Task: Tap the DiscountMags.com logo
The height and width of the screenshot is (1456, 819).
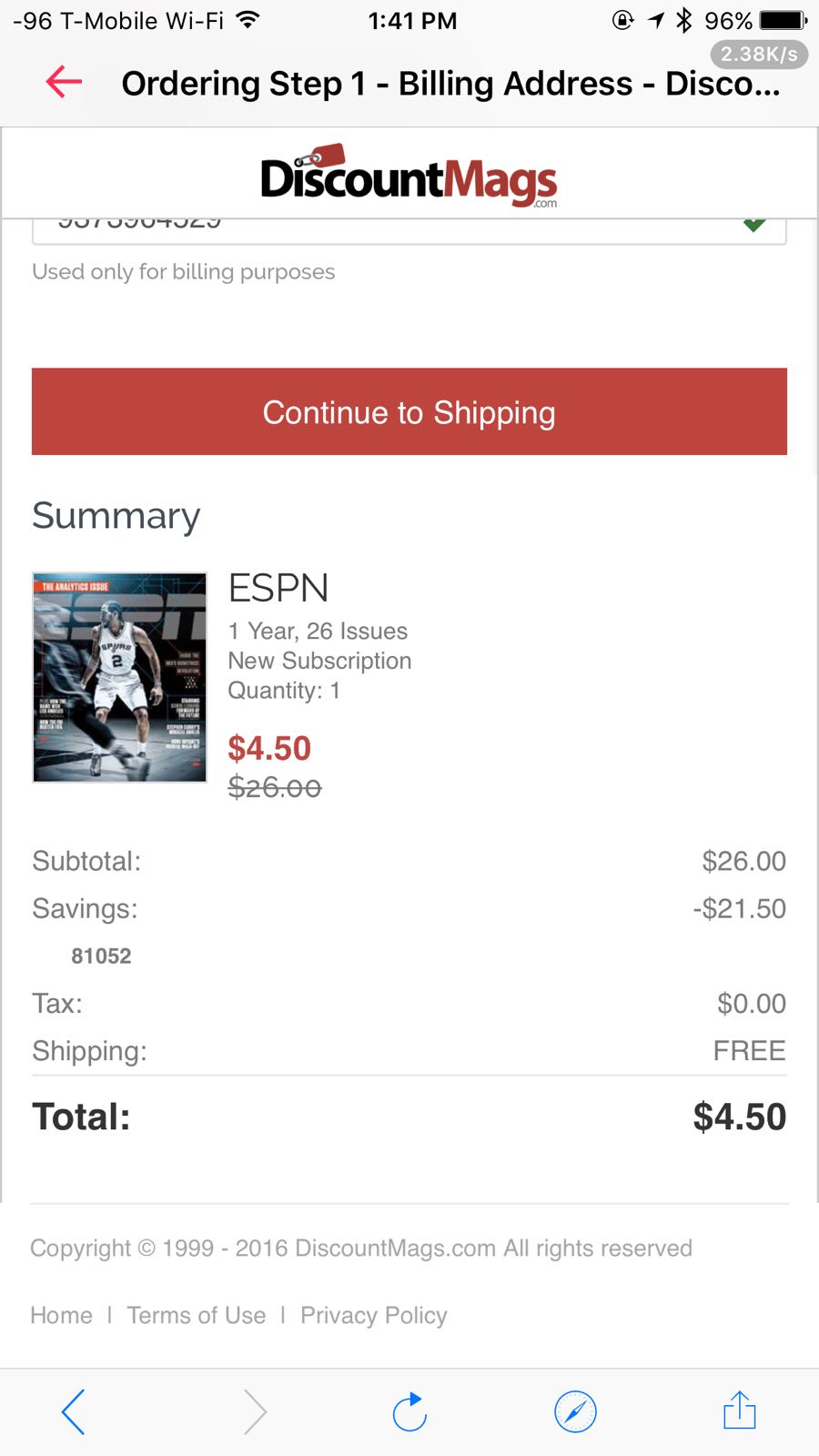Action: point(409,176)
